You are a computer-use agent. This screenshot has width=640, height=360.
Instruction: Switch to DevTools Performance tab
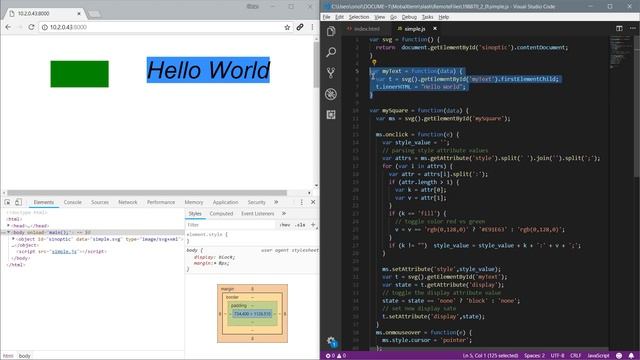161,202
